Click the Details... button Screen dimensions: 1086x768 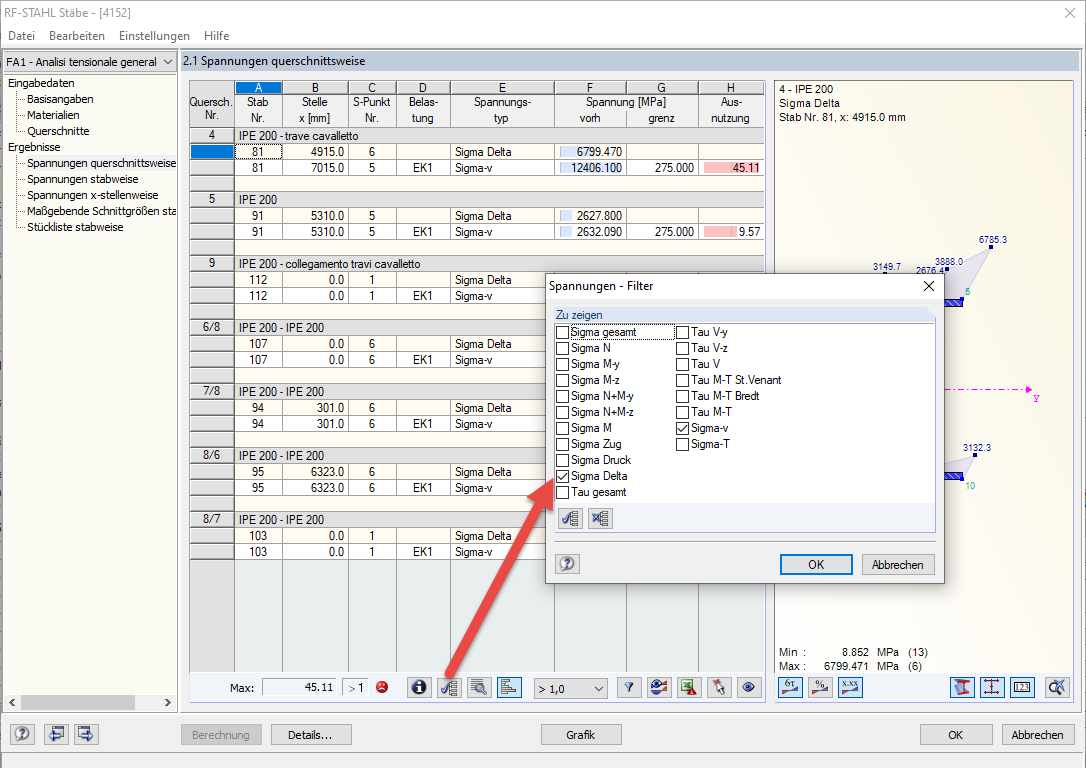(x=311, y=735)
